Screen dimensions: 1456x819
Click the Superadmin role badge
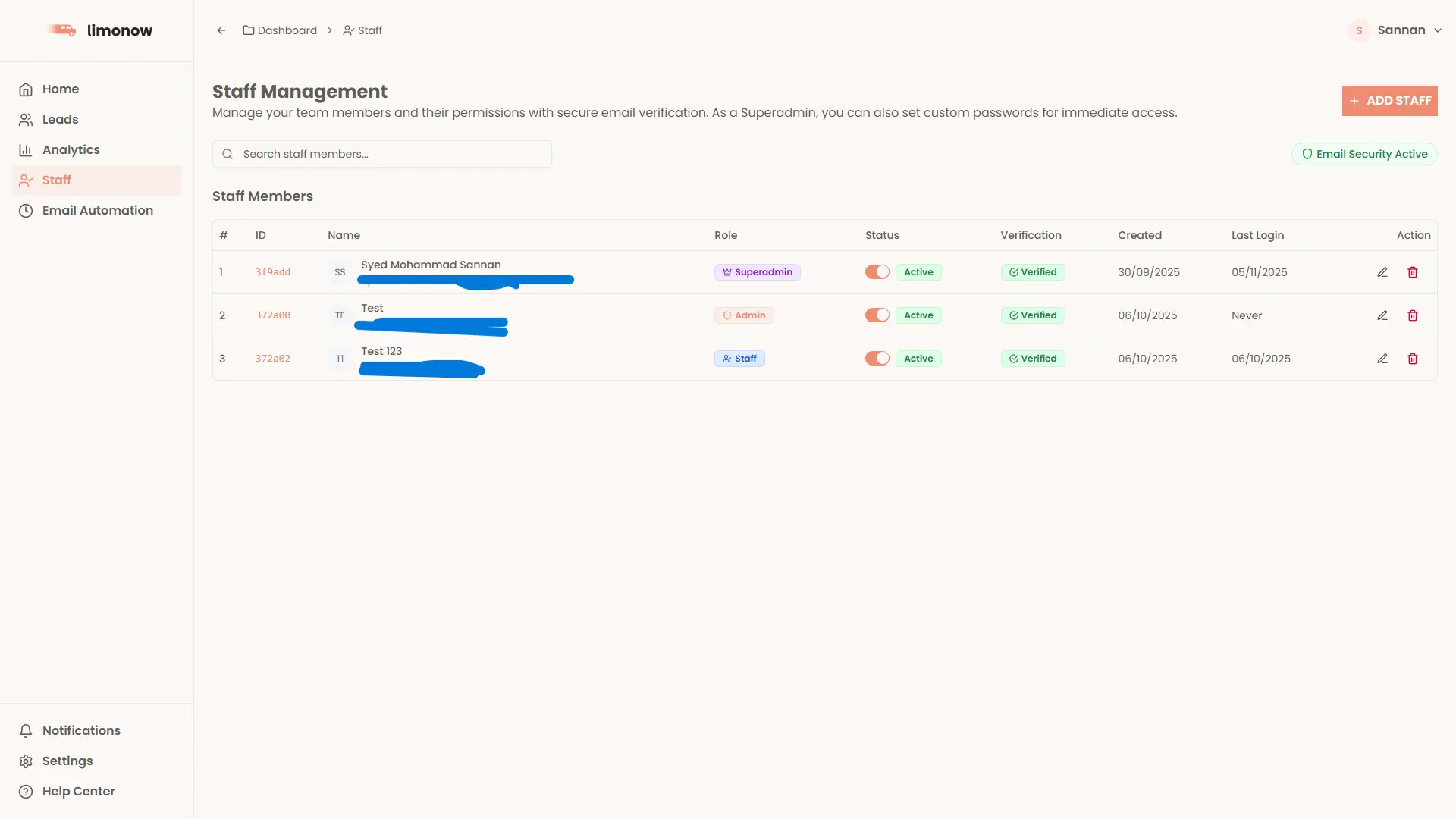coord(757,272)
